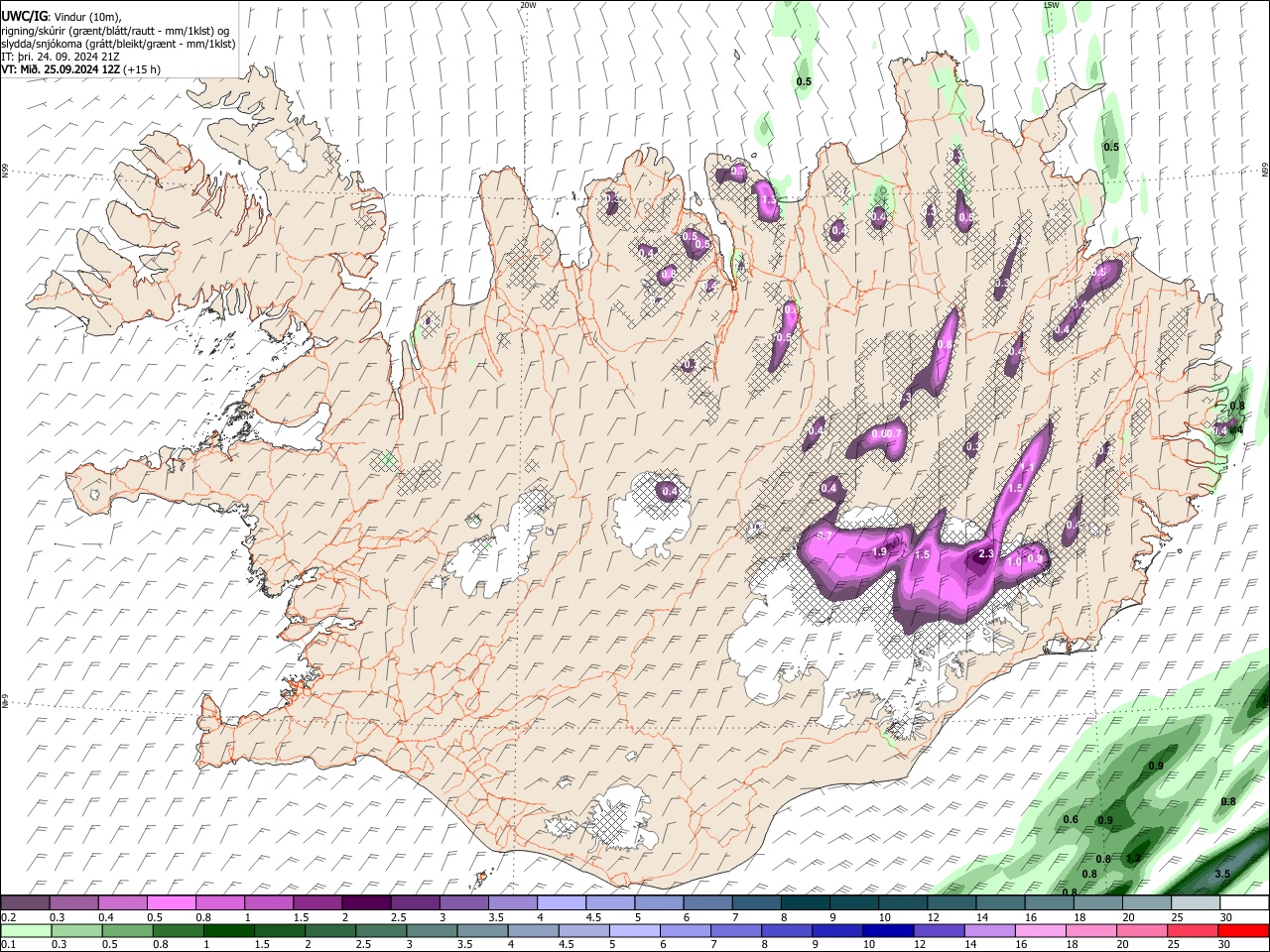
Task: Pick the navy blue 10 swatch in rain scale
Action: (886, 930)
